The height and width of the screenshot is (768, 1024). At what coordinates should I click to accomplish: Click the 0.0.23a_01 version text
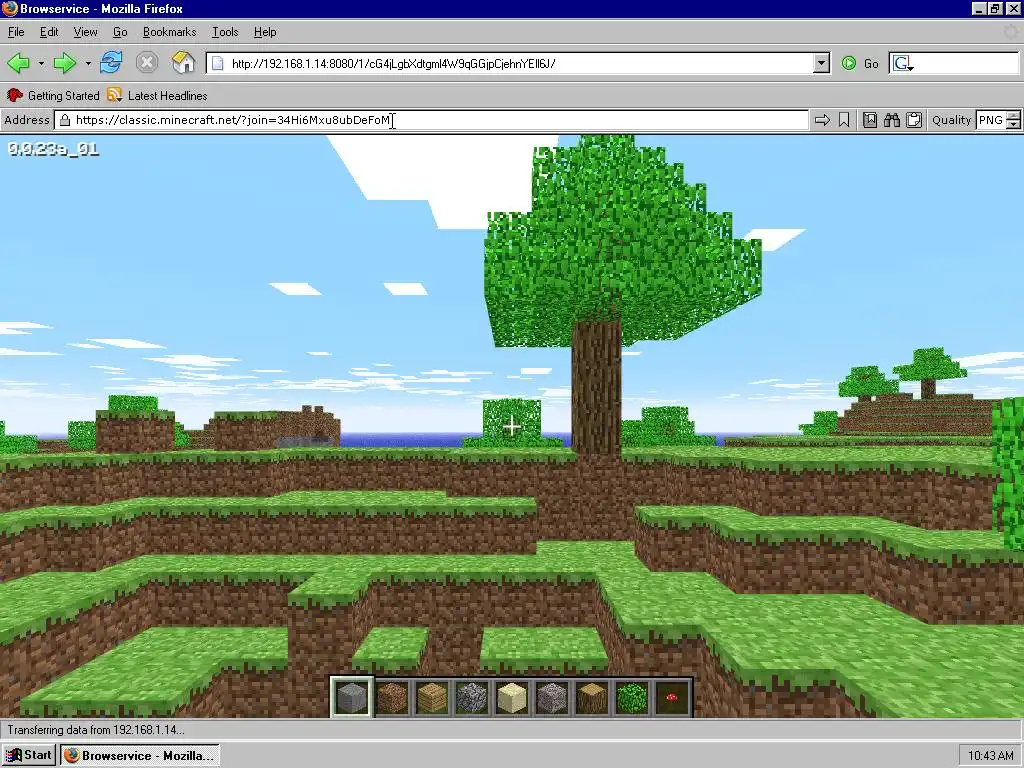click(x=54, y=149)
